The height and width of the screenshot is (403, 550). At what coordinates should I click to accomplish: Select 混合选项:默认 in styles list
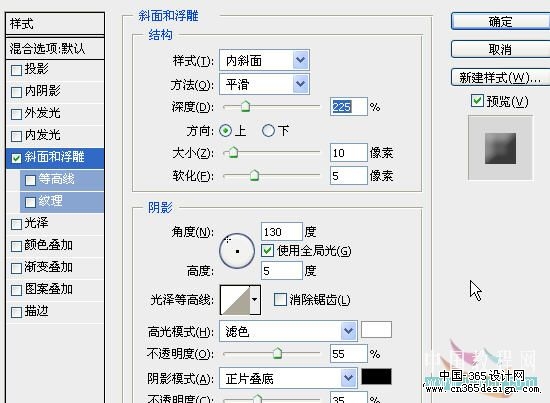(x=55, y=48)
